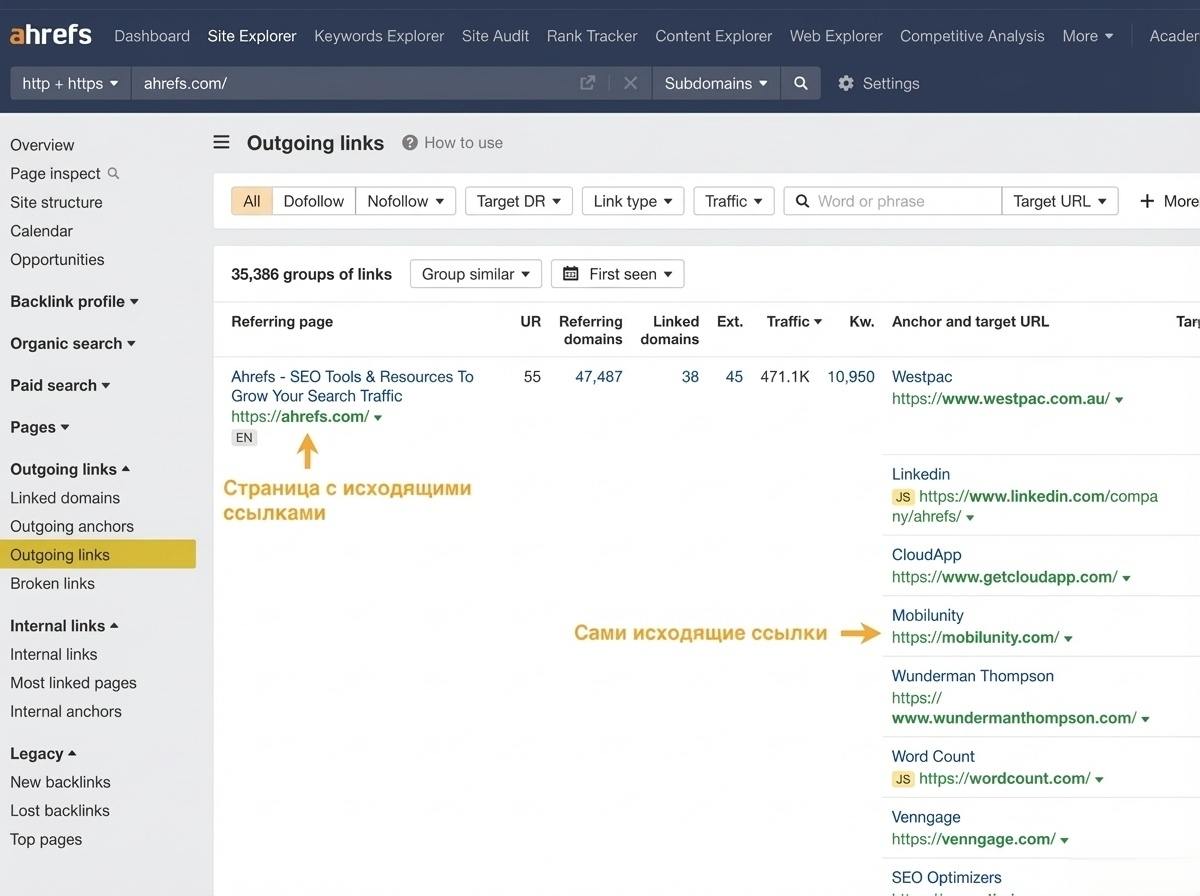Clear the URL with the X icon
The height and width of the screenshot is (896, 1200).
pyautogui.click(x=630, y=84)
